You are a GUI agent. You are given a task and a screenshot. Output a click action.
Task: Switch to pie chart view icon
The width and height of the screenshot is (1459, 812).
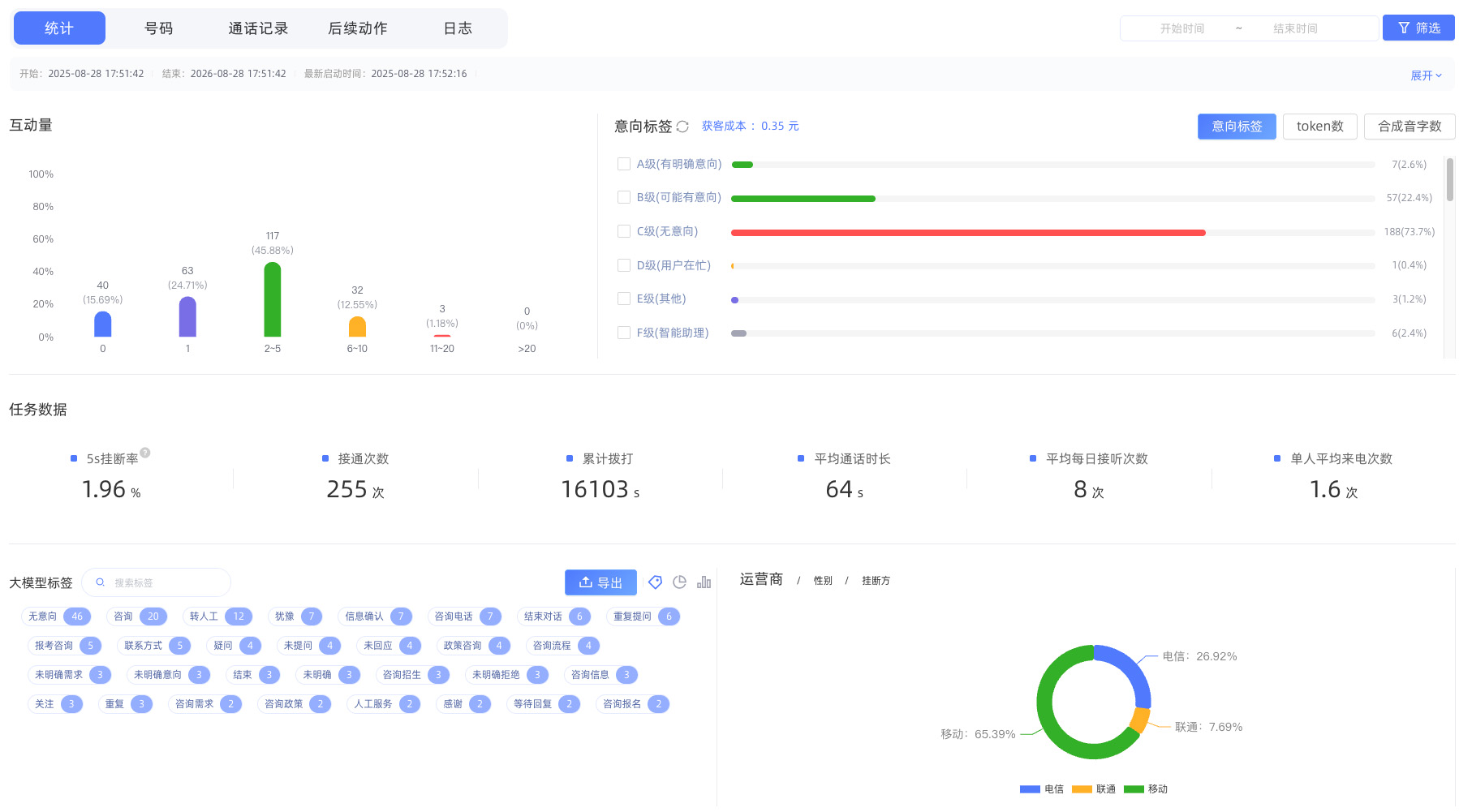(680, 582)
